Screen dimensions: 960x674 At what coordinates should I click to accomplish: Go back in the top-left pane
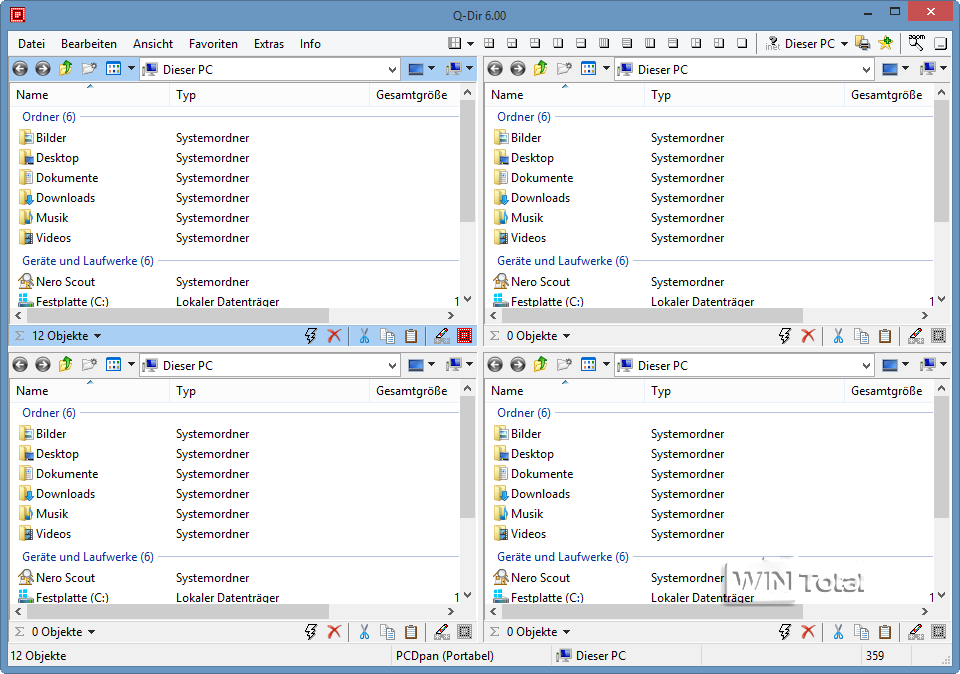(20, 69)
